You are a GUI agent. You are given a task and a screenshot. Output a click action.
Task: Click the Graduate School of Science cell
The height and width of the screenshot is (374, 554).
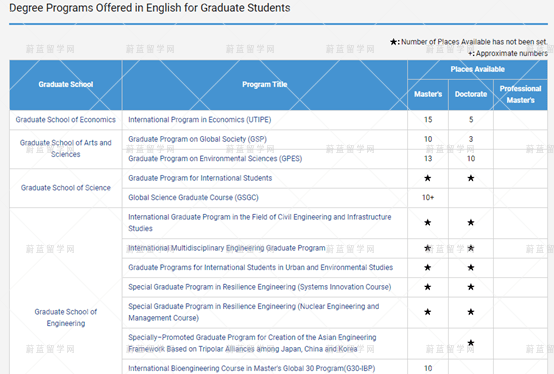pos(66,188)
